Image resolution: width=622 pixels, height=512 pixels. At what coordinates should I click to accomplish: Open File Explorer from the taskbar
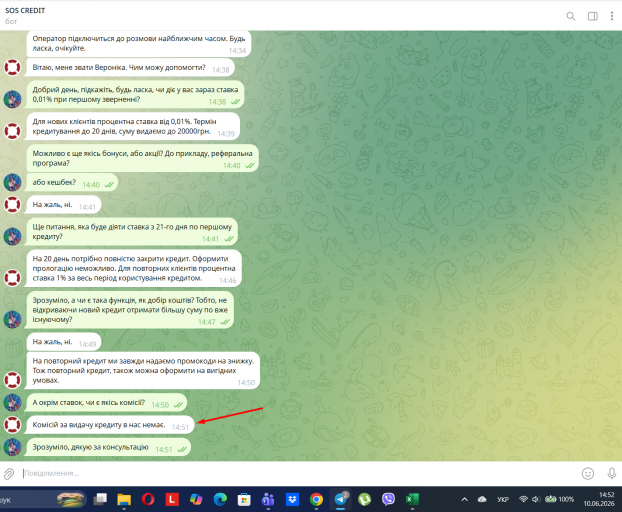[x=124, y=499]
